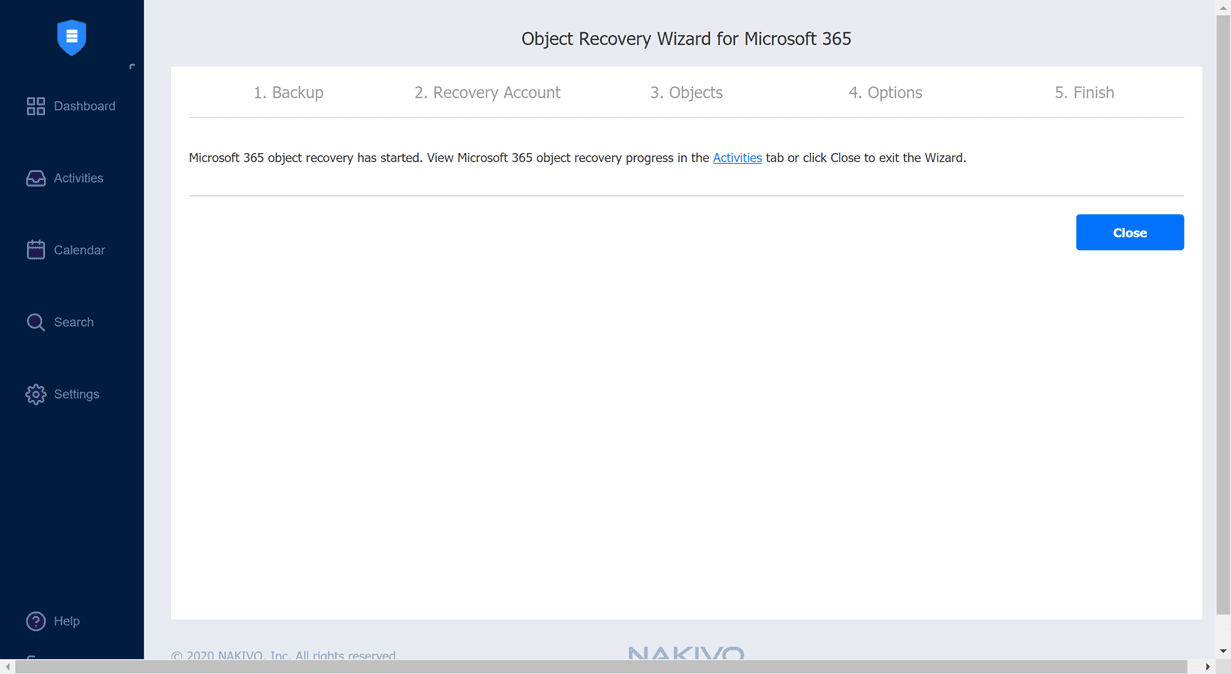This screenshot has height=674, width=1231.
Task: Follow the Activities hyperlink in the message
Action: click(737, 157)
